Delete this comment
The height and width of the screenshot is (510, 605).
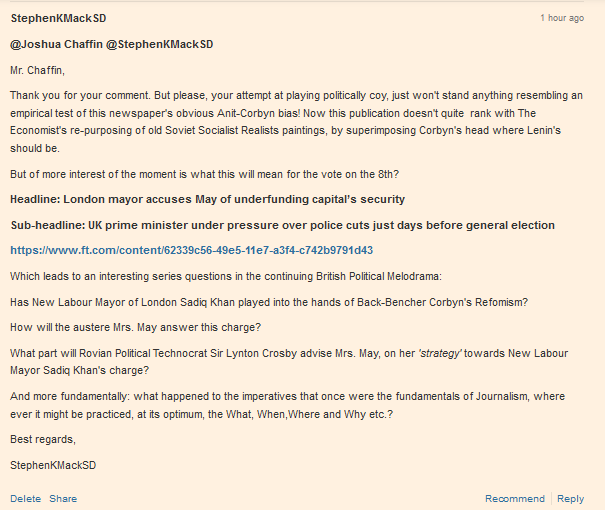pyautogui.click(x=26, y=498)
